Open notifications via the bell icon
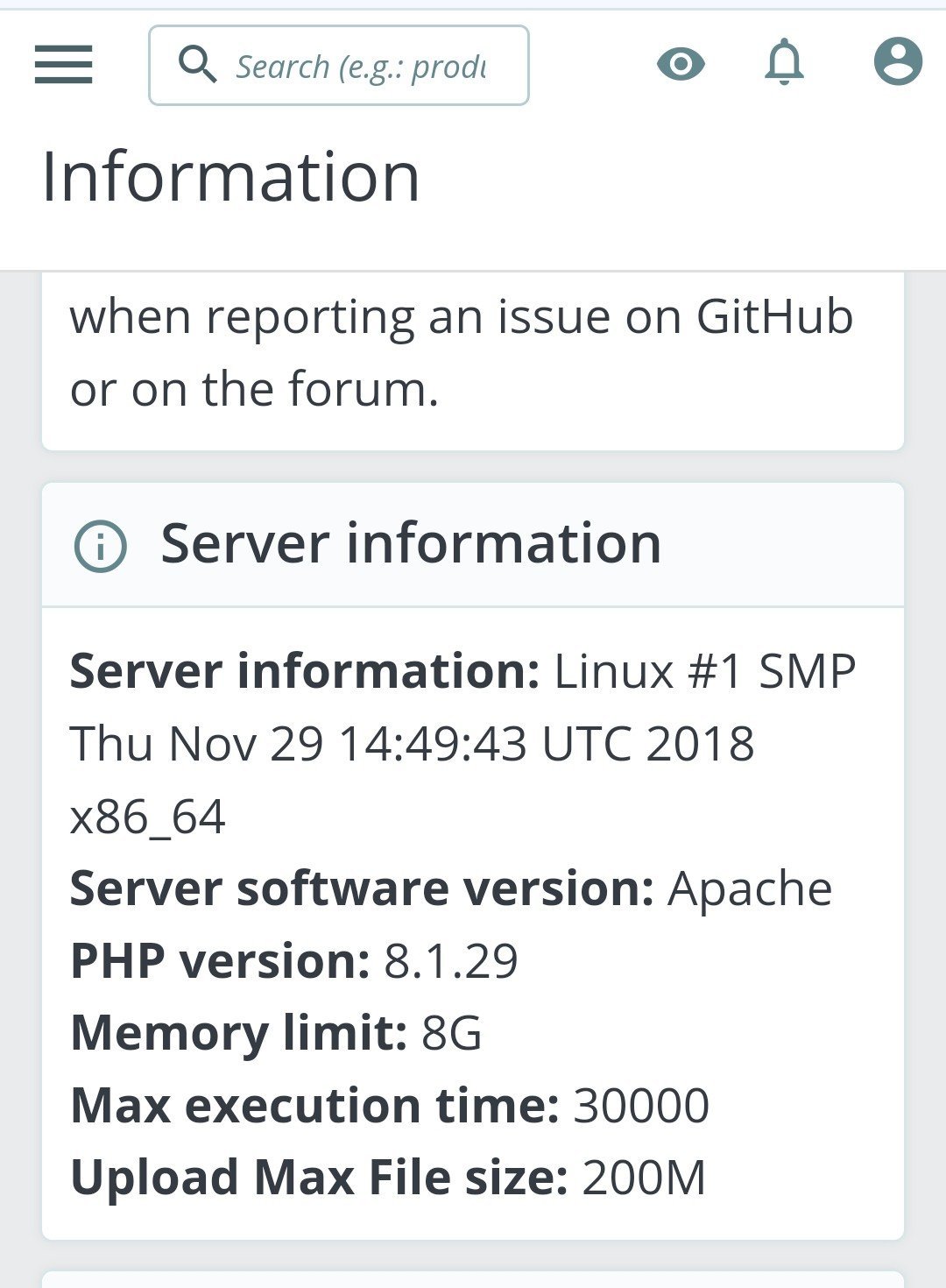946x1288 pixels. click(784, 62)
